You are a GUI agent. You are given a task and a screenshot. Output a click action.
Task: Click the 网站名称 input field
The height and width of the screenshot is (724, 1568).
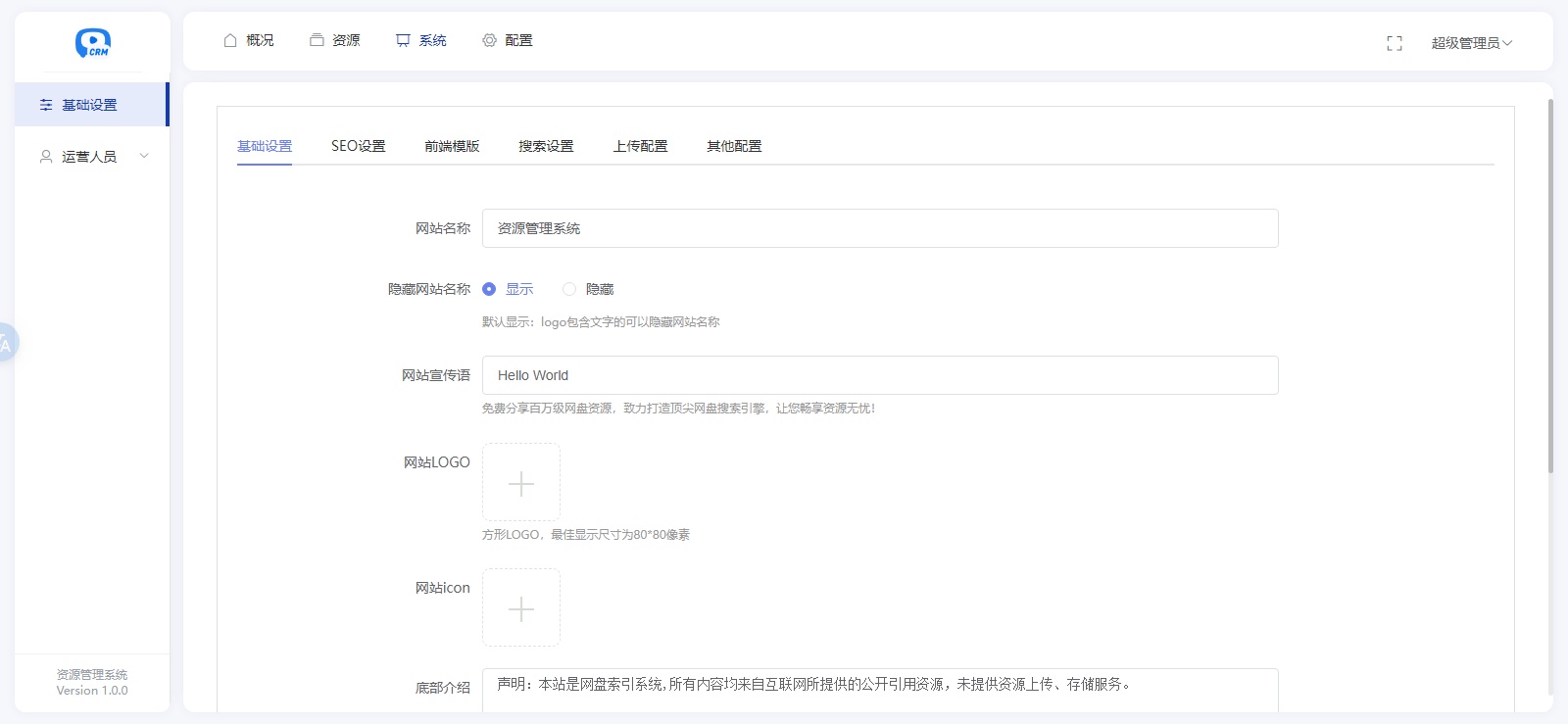880,228
